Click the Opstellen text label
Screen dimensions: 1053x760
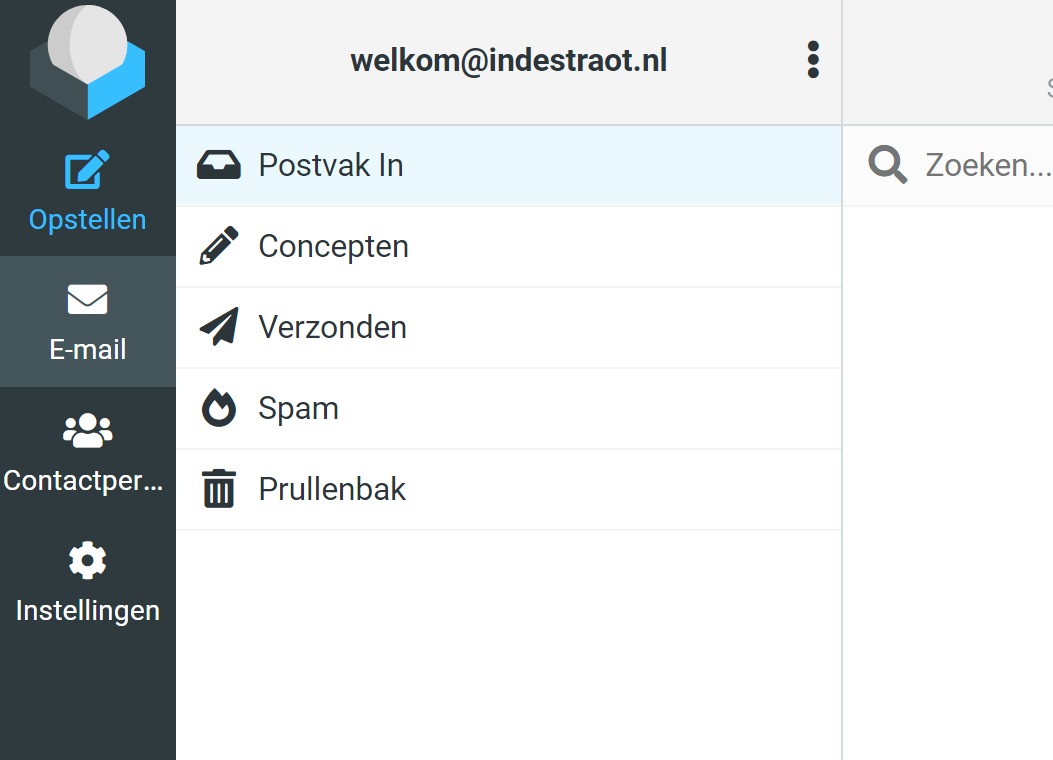click(x=87, y=219)
